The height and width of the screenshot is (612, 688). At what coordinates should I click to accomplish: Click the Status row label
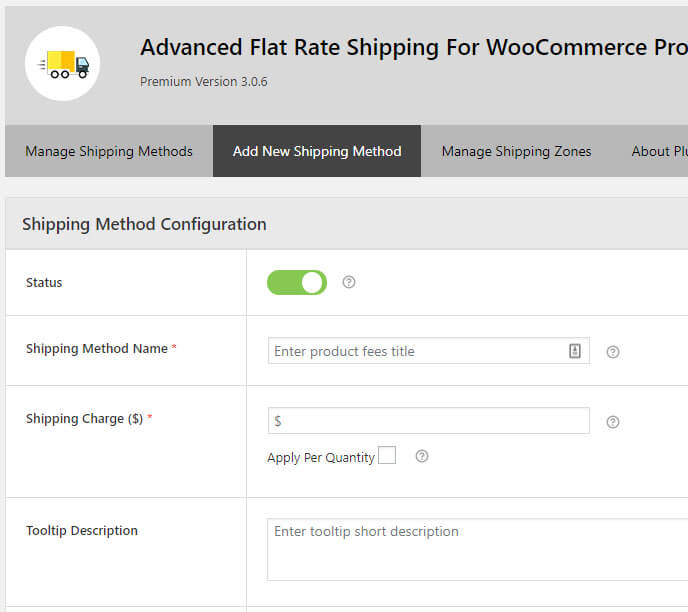coord(44,283)
